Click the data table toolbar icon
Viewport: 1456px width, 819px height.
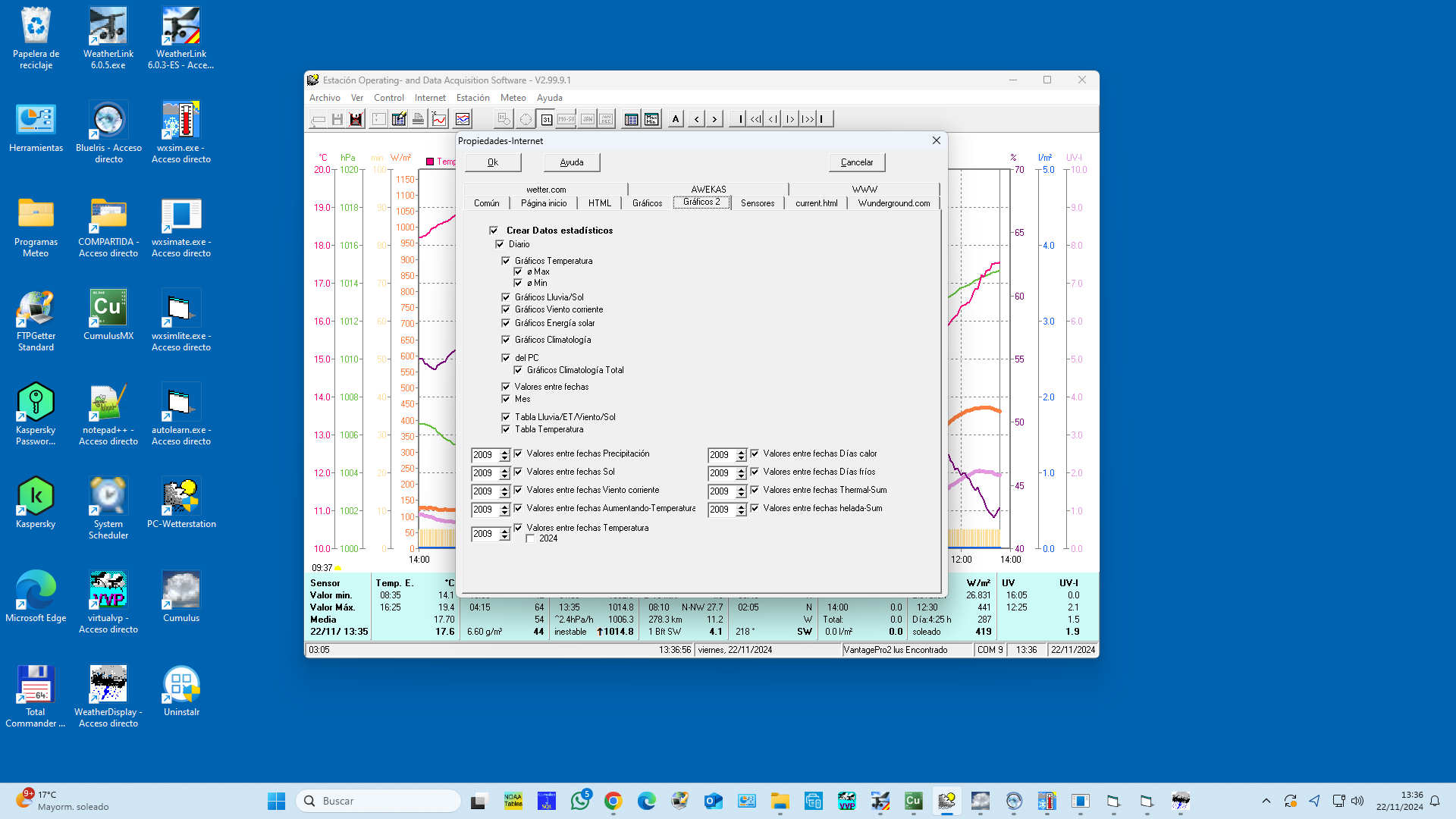point(631,119)
